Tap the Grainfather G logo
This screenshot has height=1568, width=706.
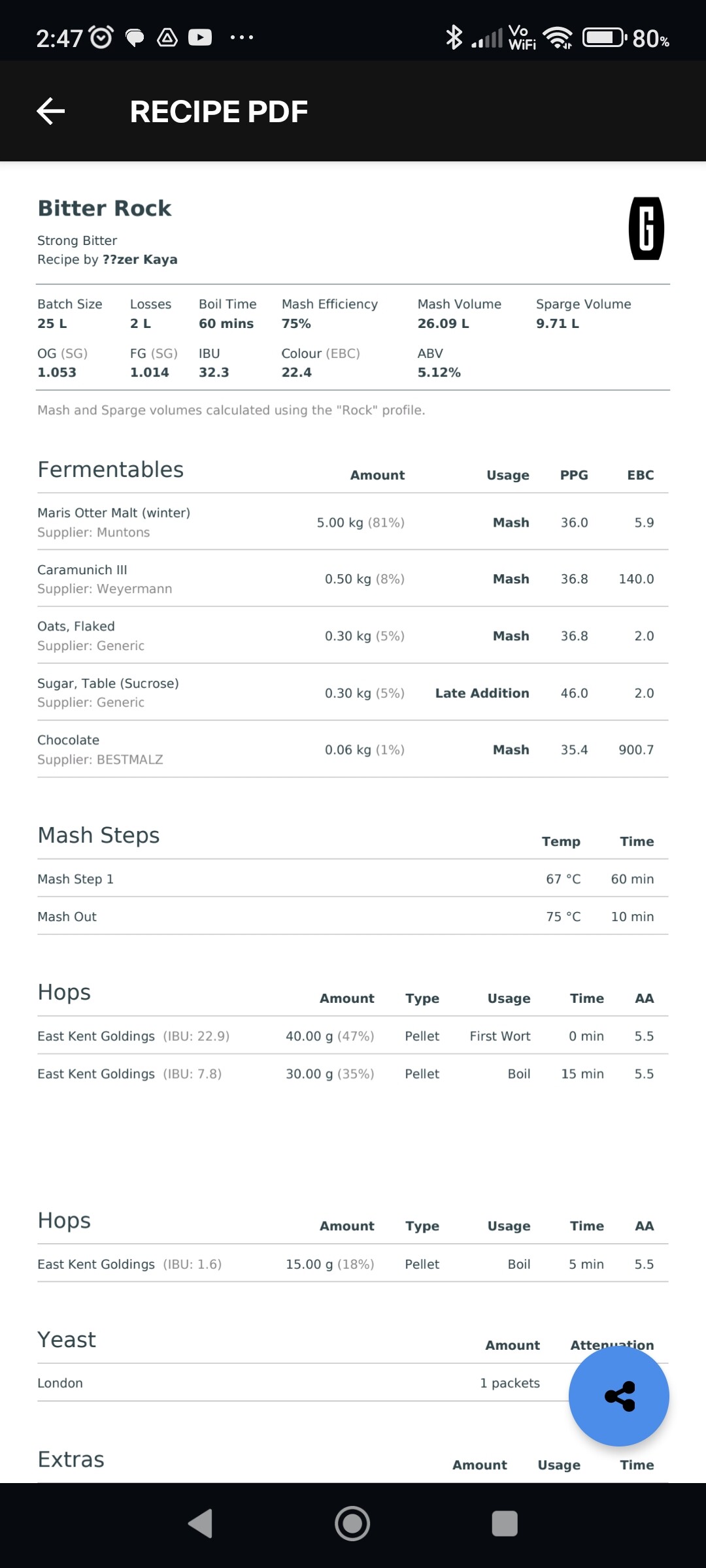tap(646, 228)
